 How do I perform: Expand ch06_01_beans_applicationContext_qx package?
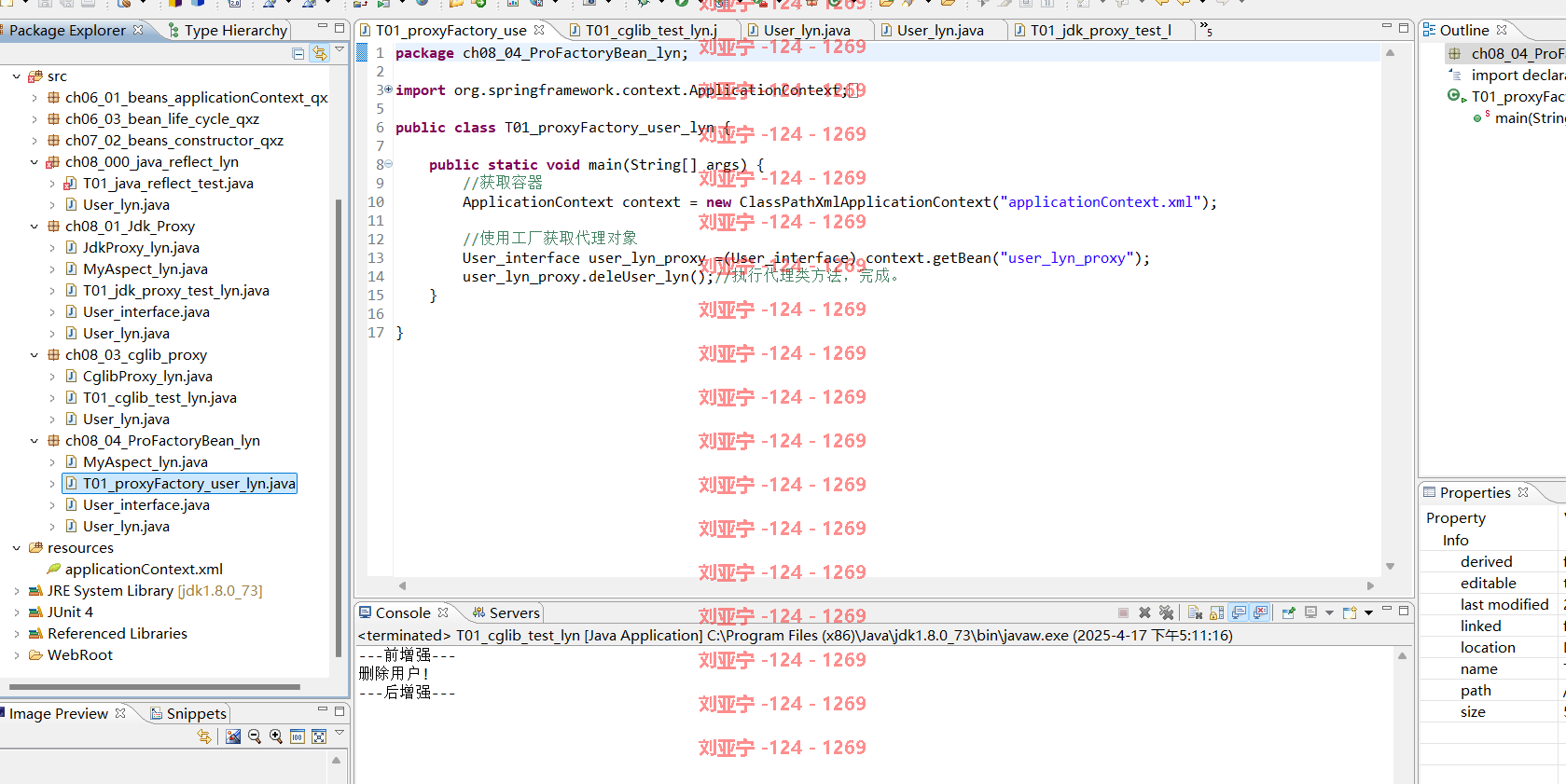click(x=35, y=98)
